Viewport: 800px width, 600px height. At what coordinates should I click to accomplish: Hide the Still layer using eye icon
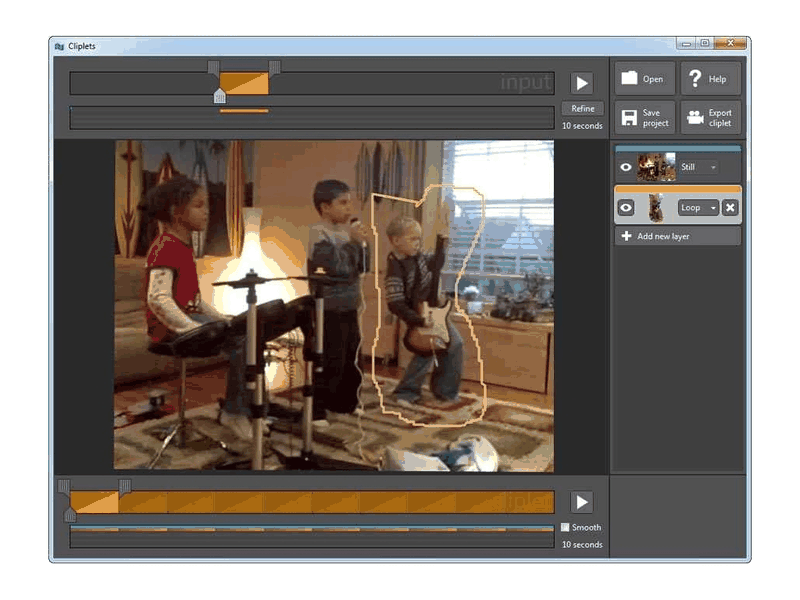point(626,167)
